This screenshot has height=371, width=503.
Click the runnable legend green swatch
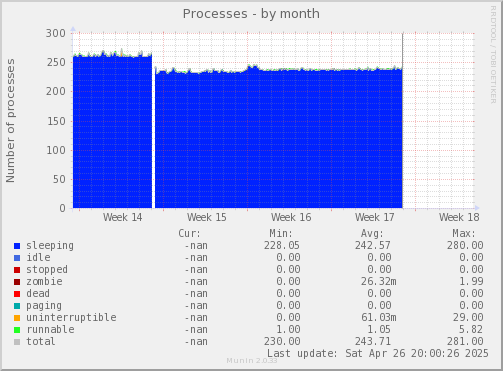point(17,330)
